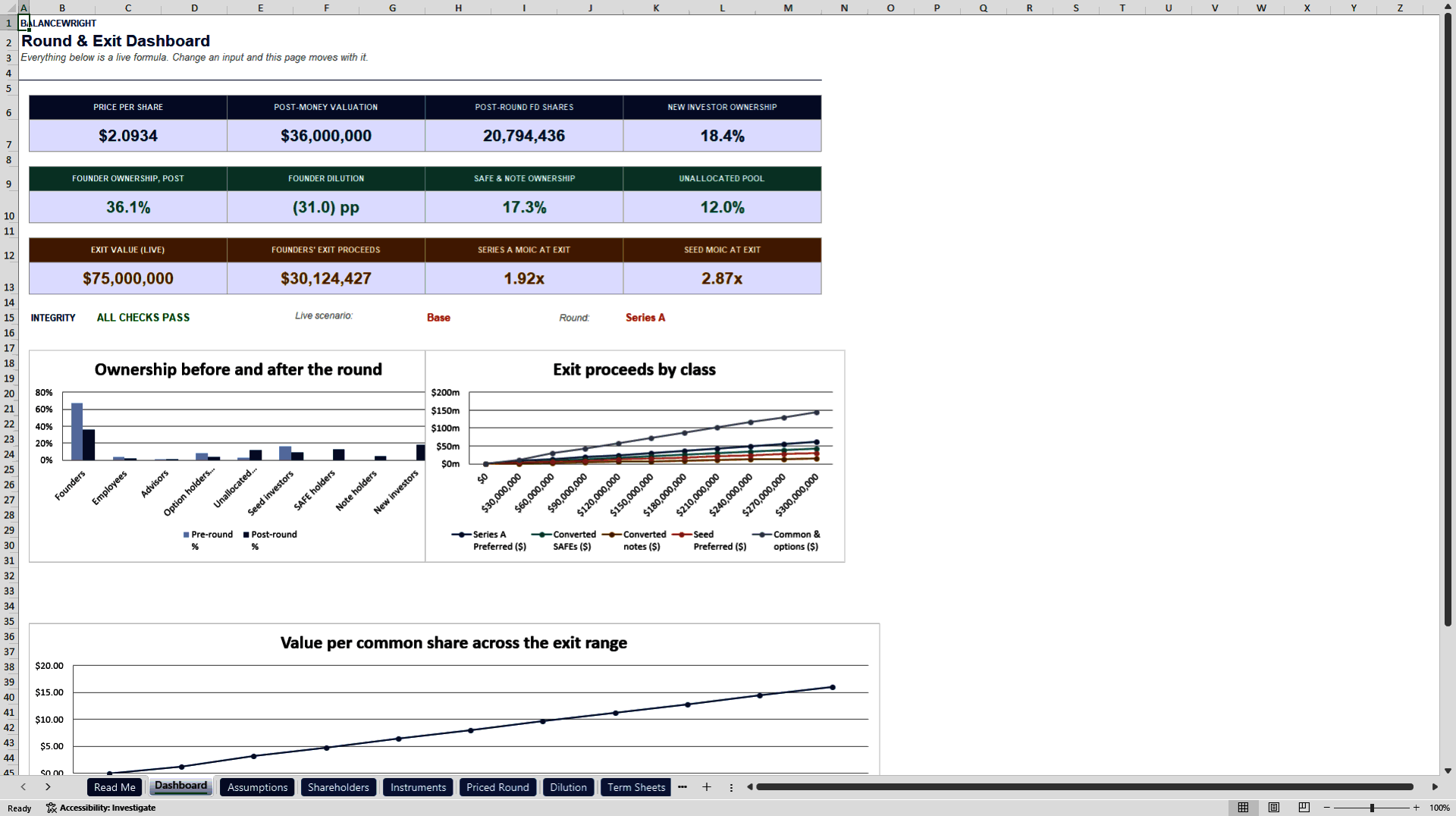Viewport: 1456px width, 816px height.
Task: Click the Select All corner box
Action: 8,8
